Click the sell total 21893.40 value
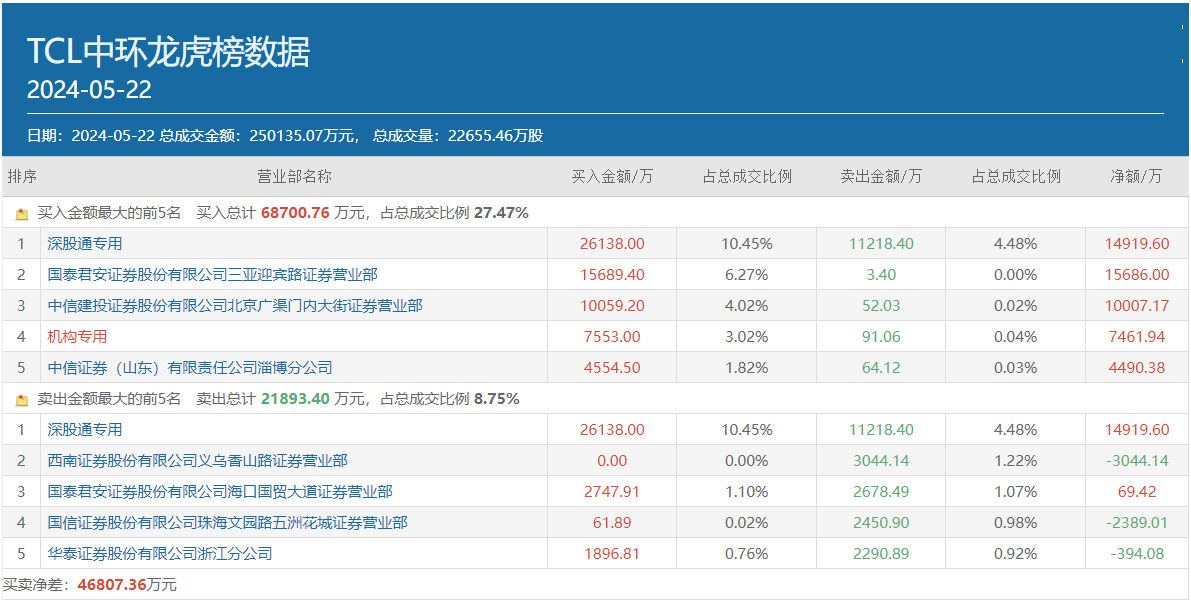1191x601 pixels. pyautogui.click(x=295, y=399)
